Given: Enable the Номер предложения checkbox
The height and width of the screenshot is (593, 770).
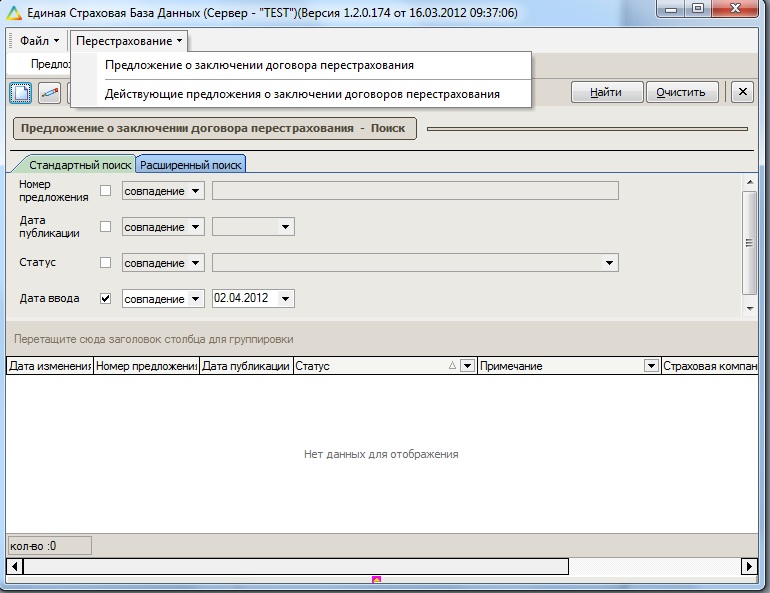Looking at the screenshot, I should pyautogui.click(x=106, y=191).
